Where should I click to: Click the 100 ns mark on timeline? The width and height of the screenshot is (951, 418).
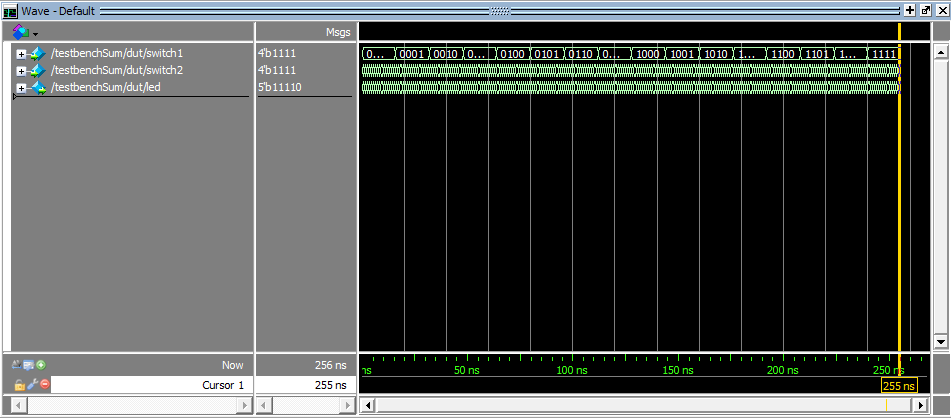571,370
